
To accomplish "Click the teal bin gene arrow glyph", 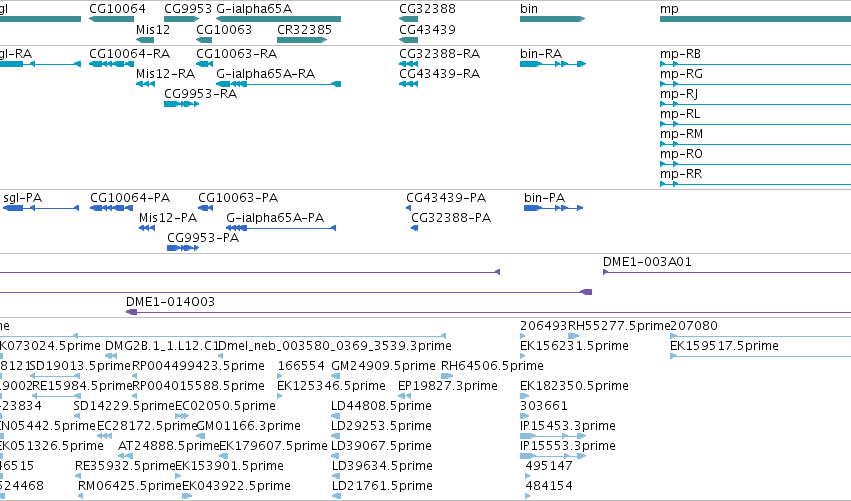I will click(552, 19).
